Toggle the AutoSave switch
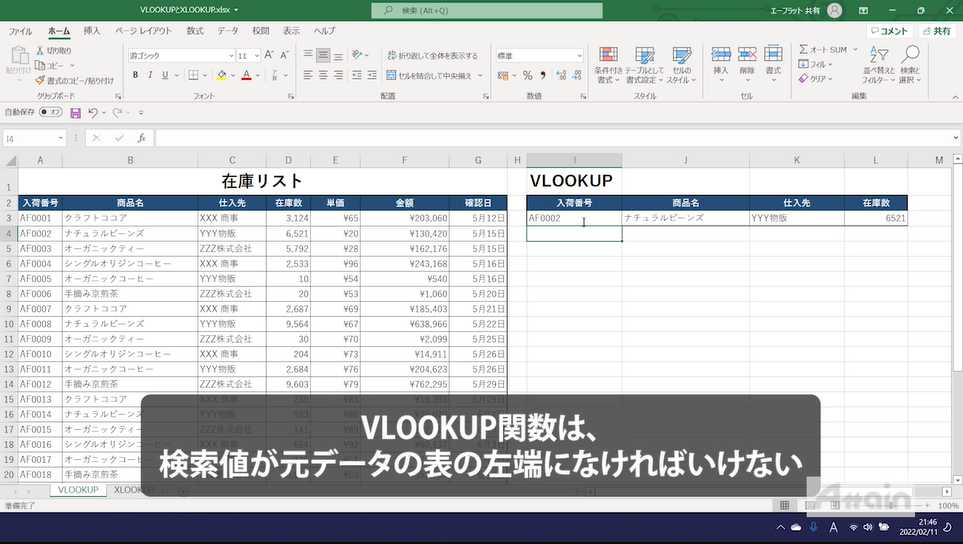 pyautogui.click(x=50, y=112)
